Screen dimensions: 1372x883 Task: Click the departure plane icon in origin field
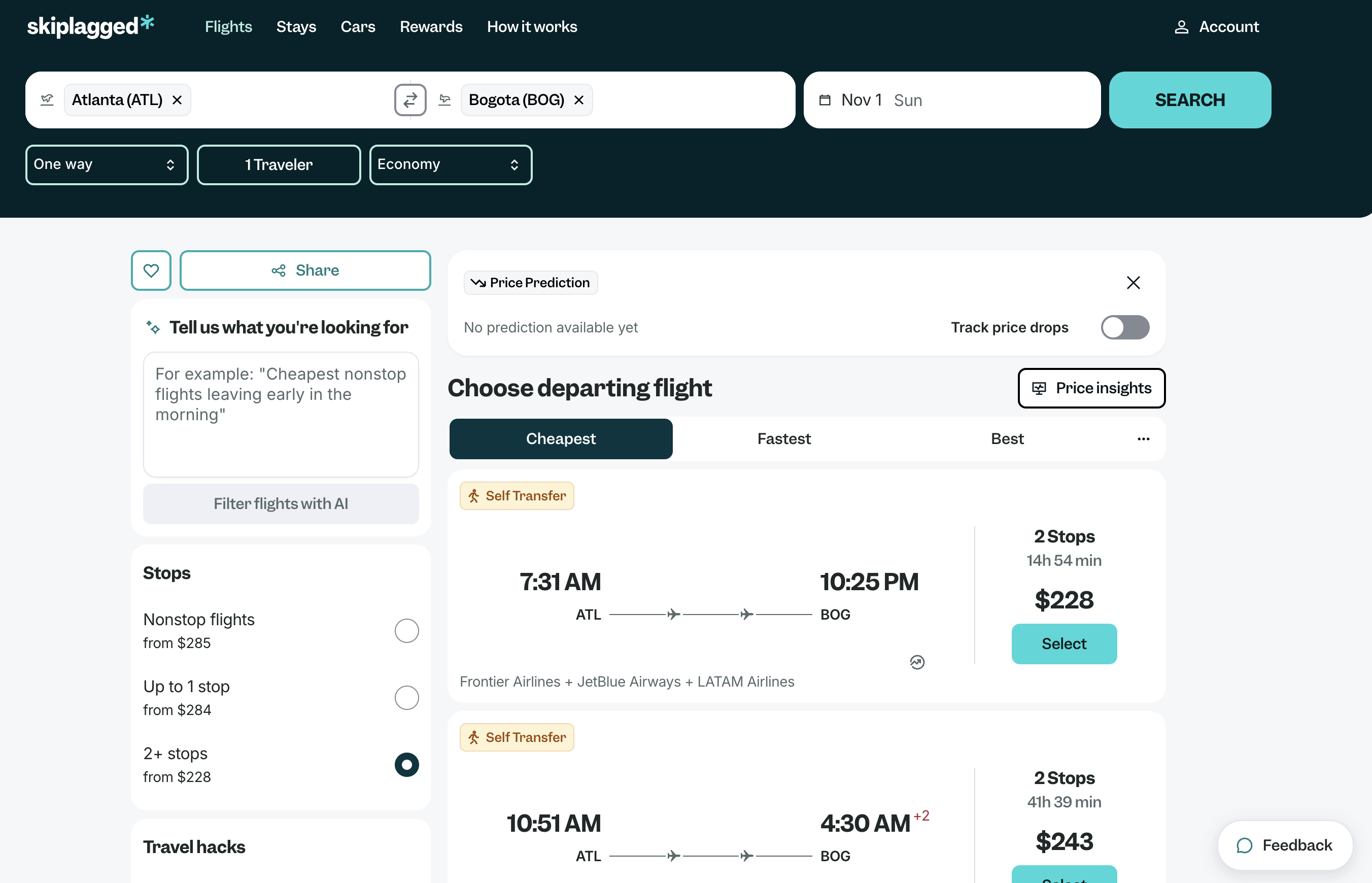pyautogui.click(x=47, y=100)
